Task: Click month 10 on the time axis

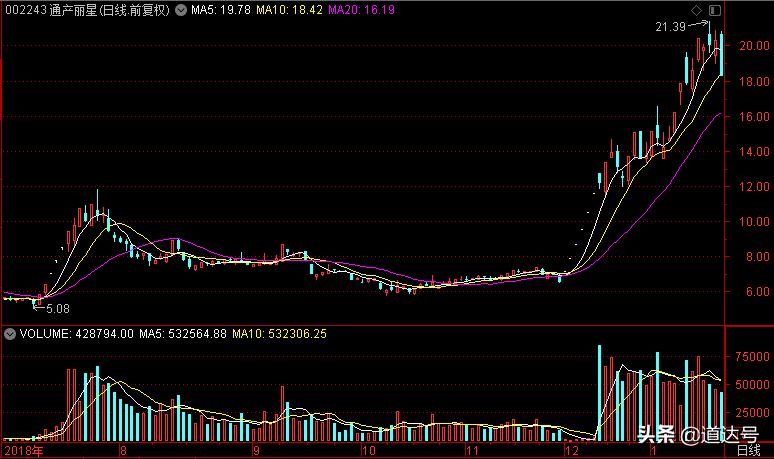Action: pos(368,451)
